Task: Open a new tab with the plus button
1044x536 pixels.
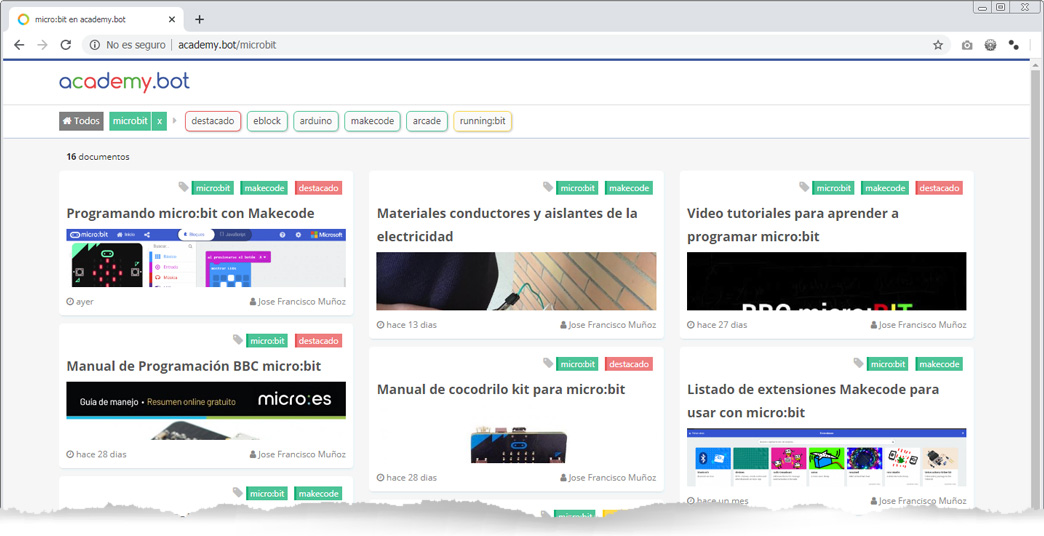Action: click(199, 19)
